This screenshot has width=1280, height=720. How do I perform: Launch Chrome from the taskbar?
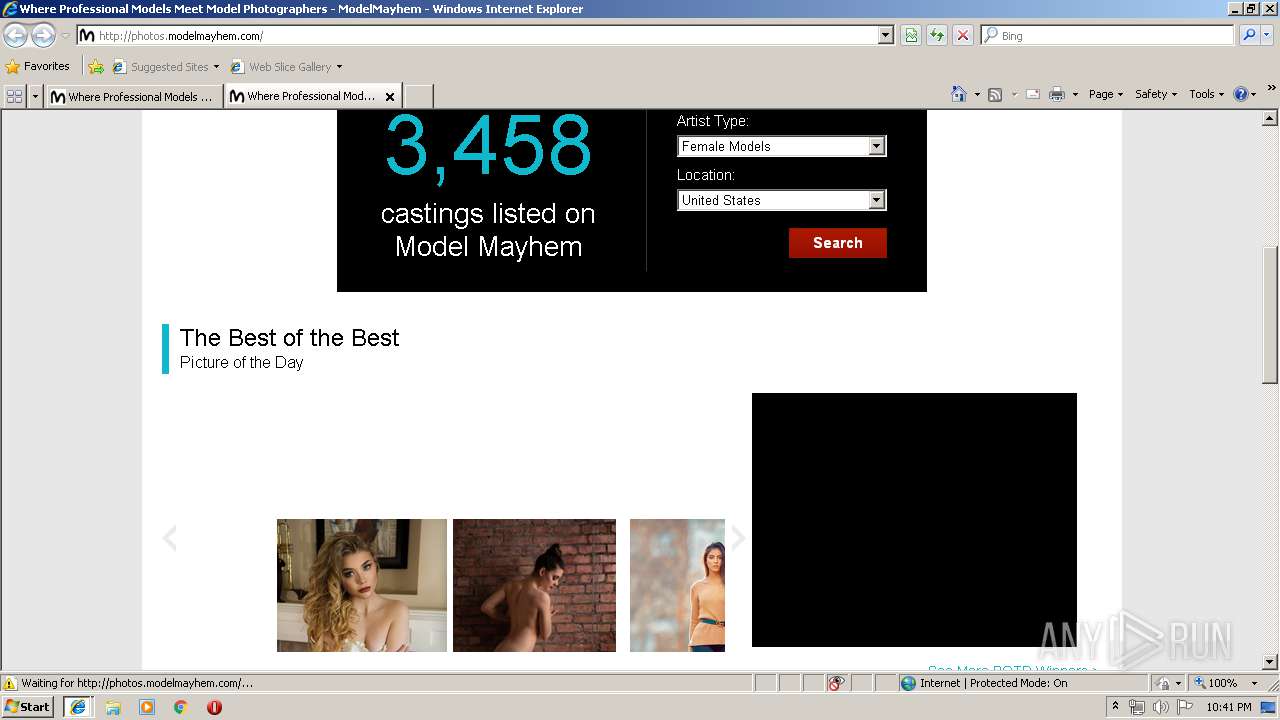click(181, 707)
